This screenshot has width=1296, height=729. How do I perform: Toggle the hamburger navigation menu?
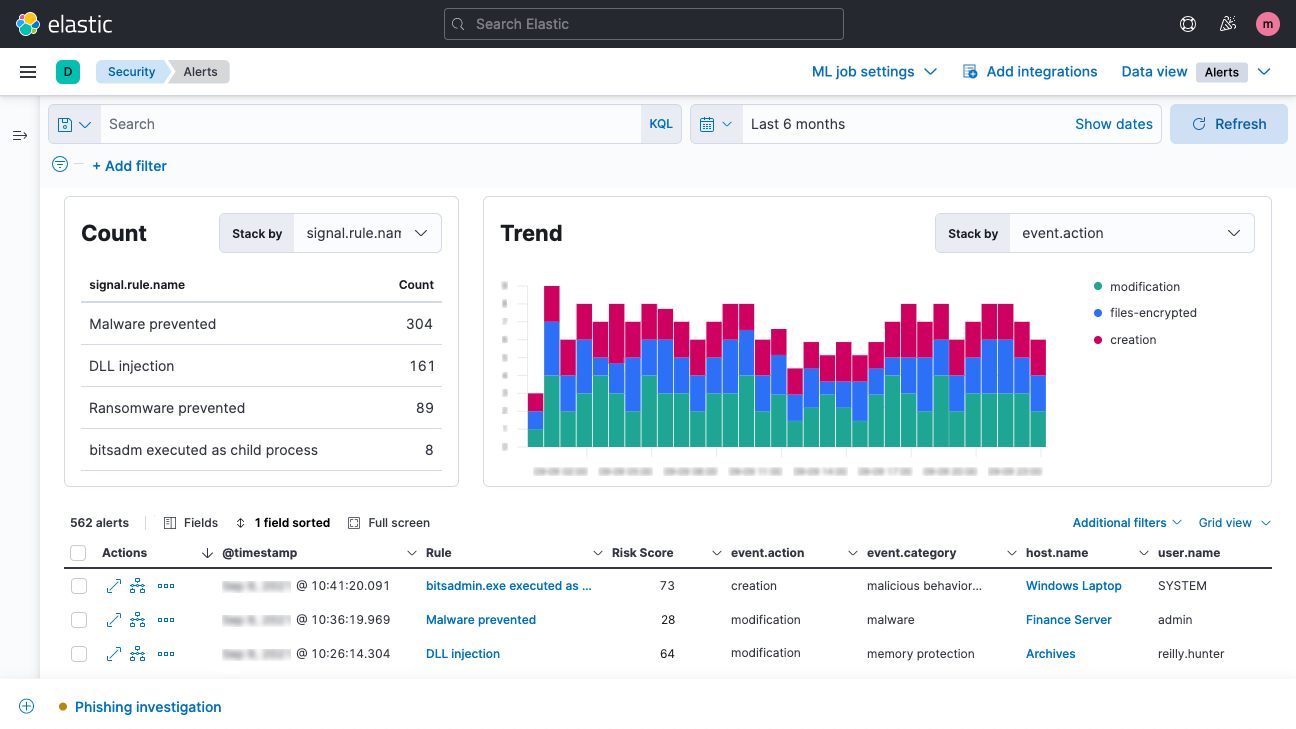point(28,72)
